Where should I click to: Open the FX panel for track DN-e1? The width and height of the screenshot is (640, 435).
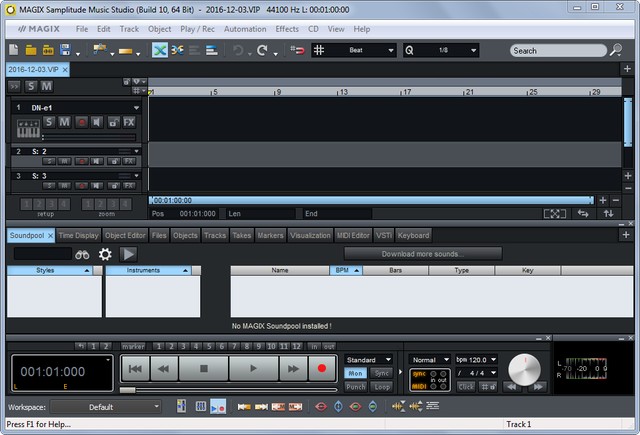[x=129, y=122]
